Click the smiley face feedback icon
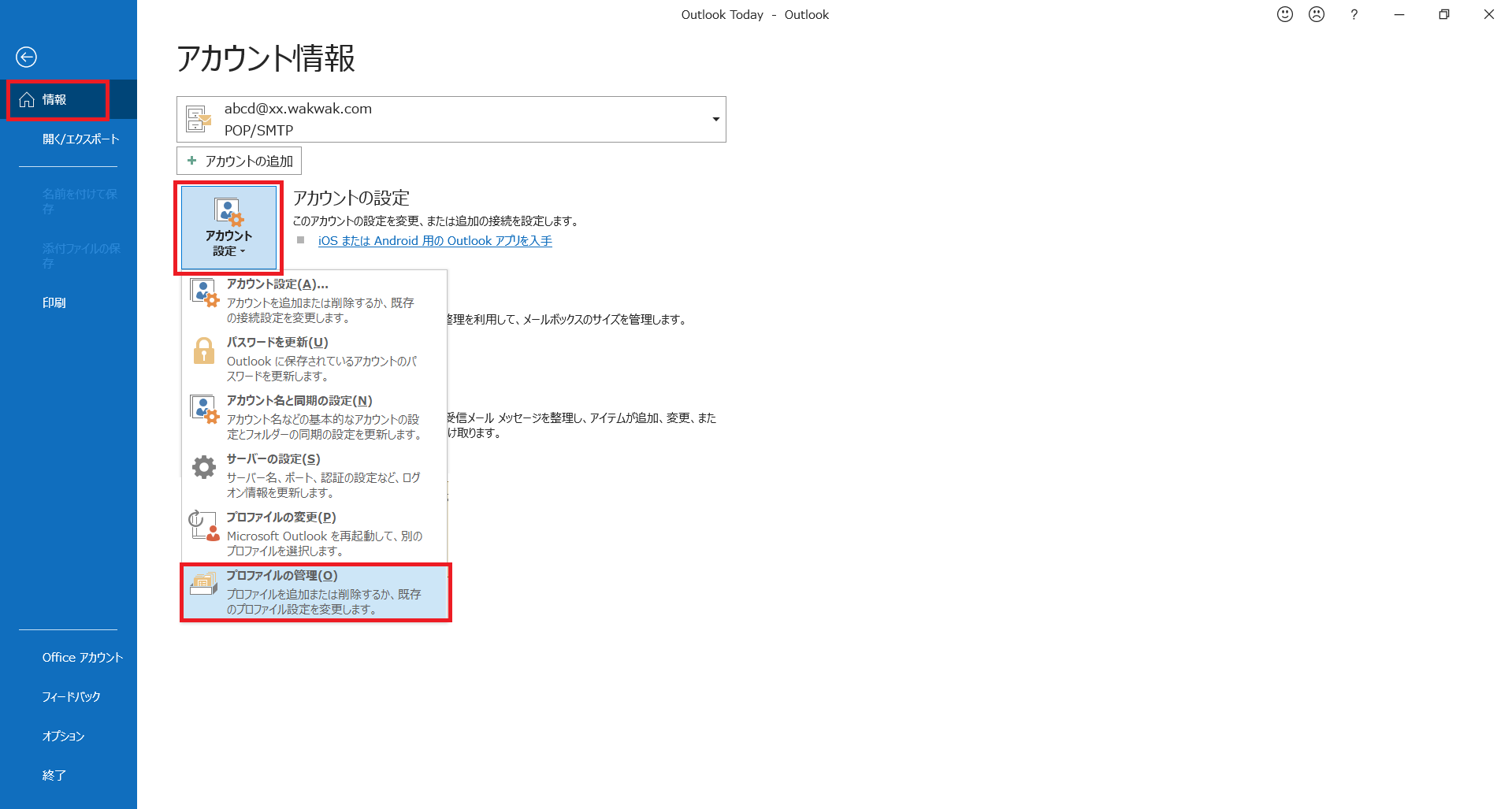1512x809 pixels. 1285,14
